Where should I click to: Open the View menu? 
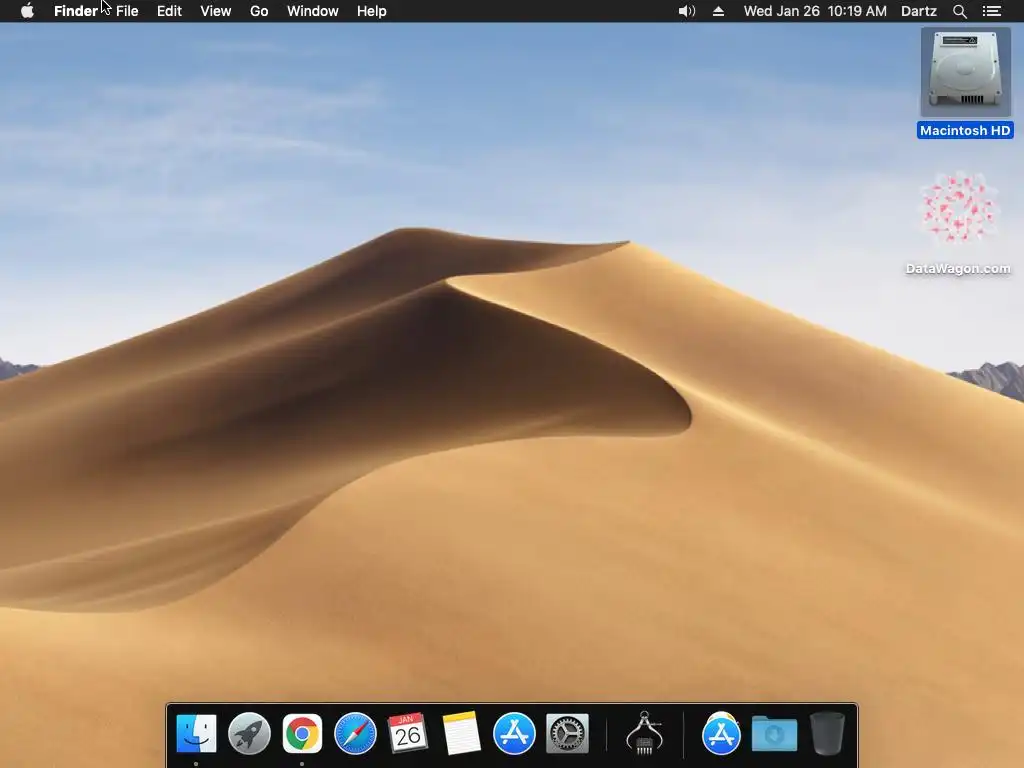point(216,11)
